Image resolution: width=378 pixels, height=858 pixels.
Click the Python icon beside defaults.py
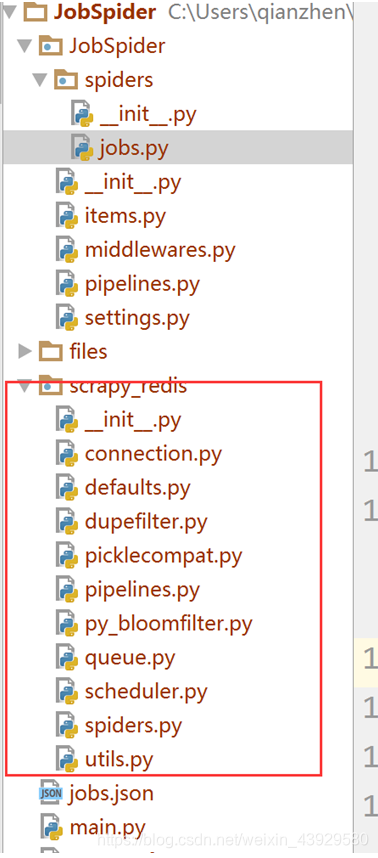tap(67, 488)
